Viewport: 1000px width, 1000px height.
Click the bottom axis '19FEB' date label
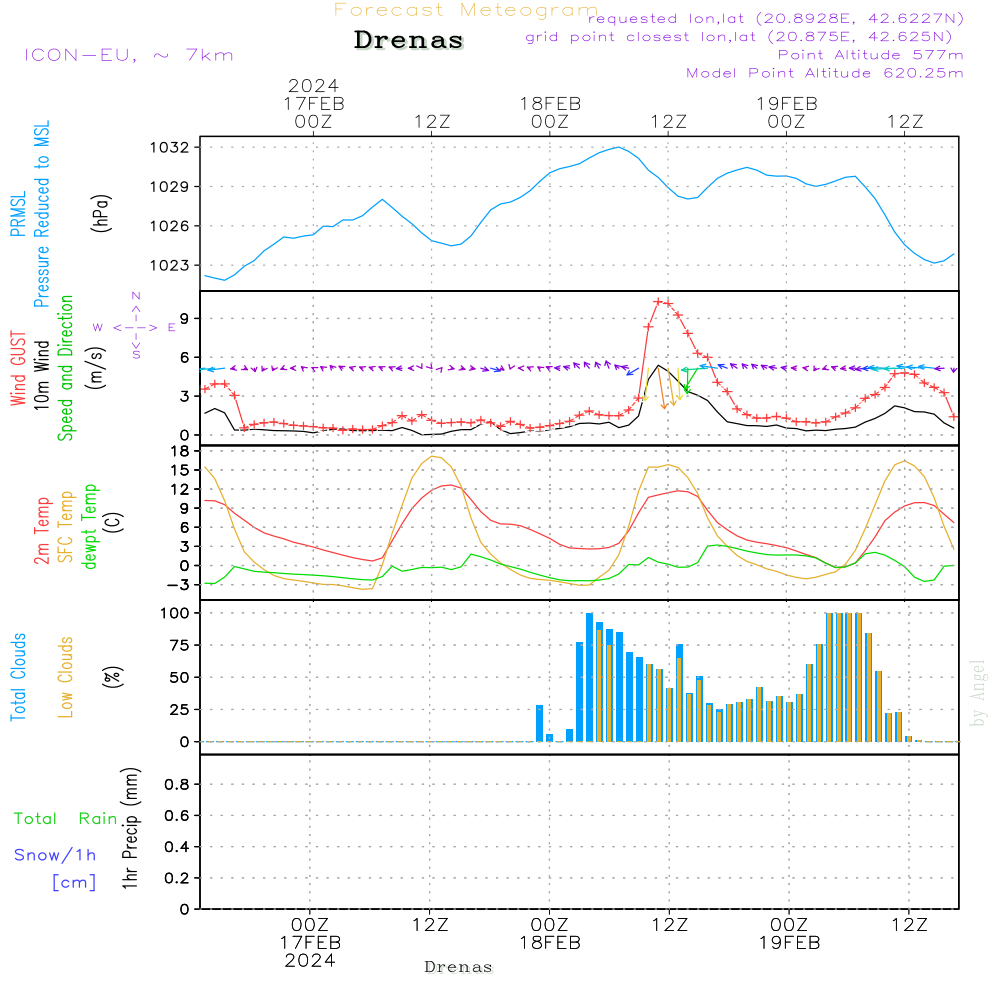789,943
